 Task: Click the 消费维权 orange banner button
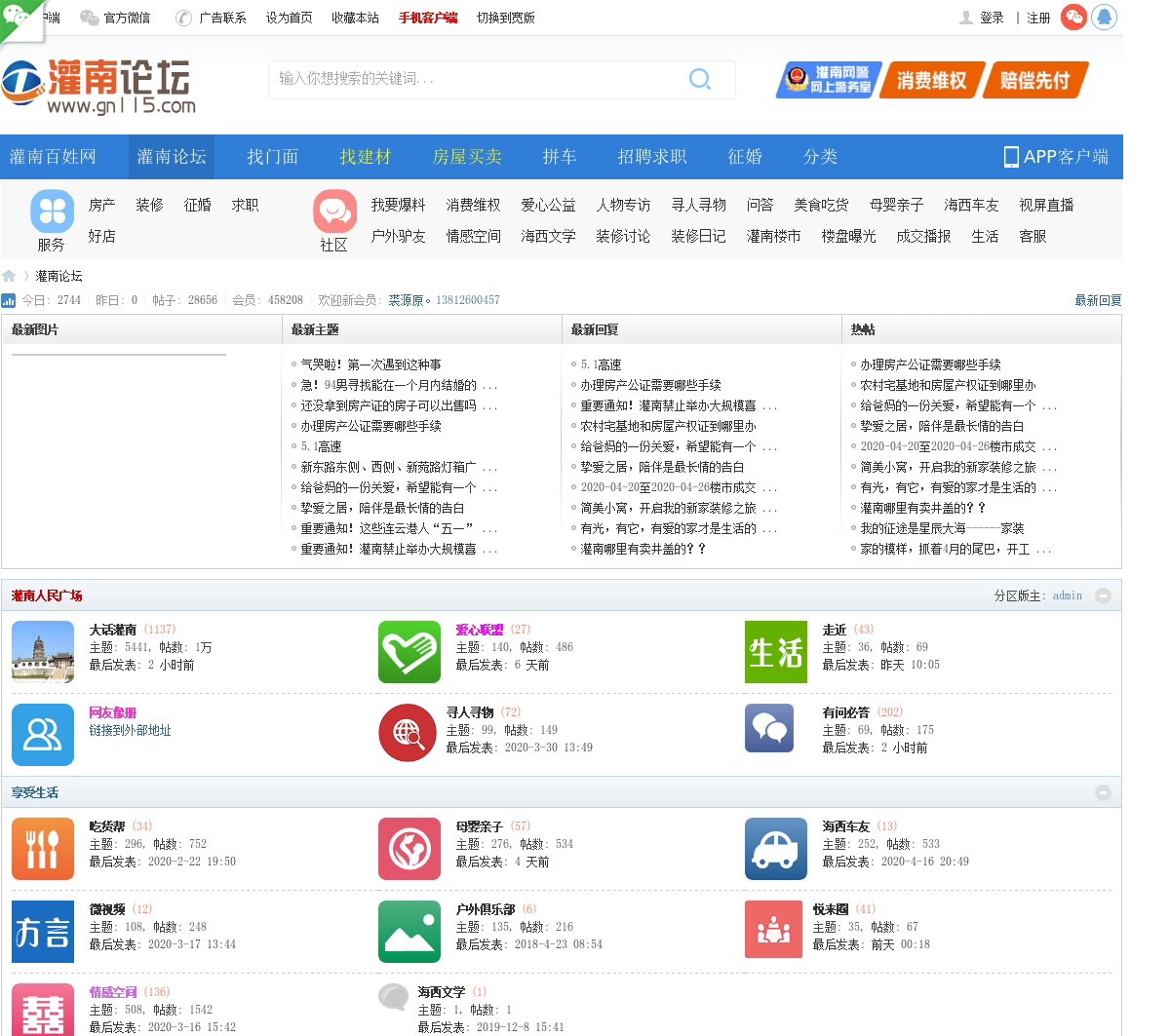point(931,80)
